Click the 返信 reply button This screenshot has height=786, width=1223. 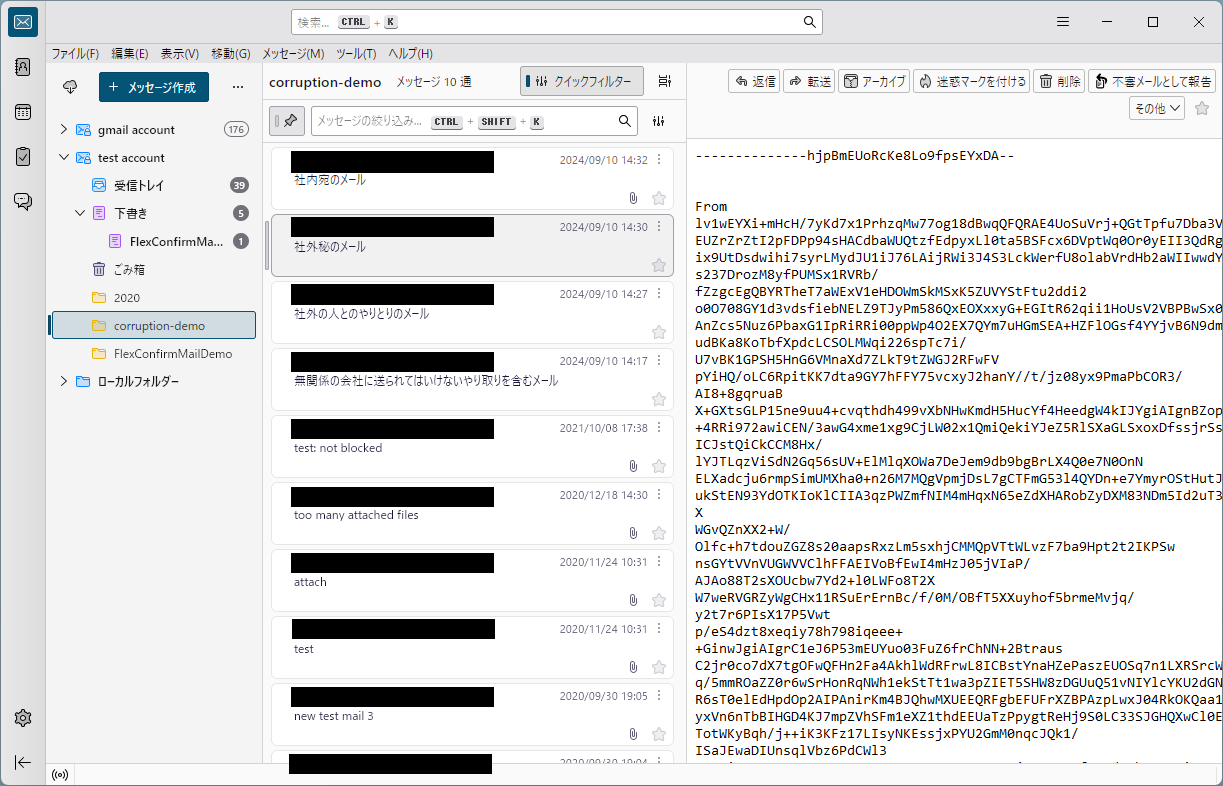[754, 81]
